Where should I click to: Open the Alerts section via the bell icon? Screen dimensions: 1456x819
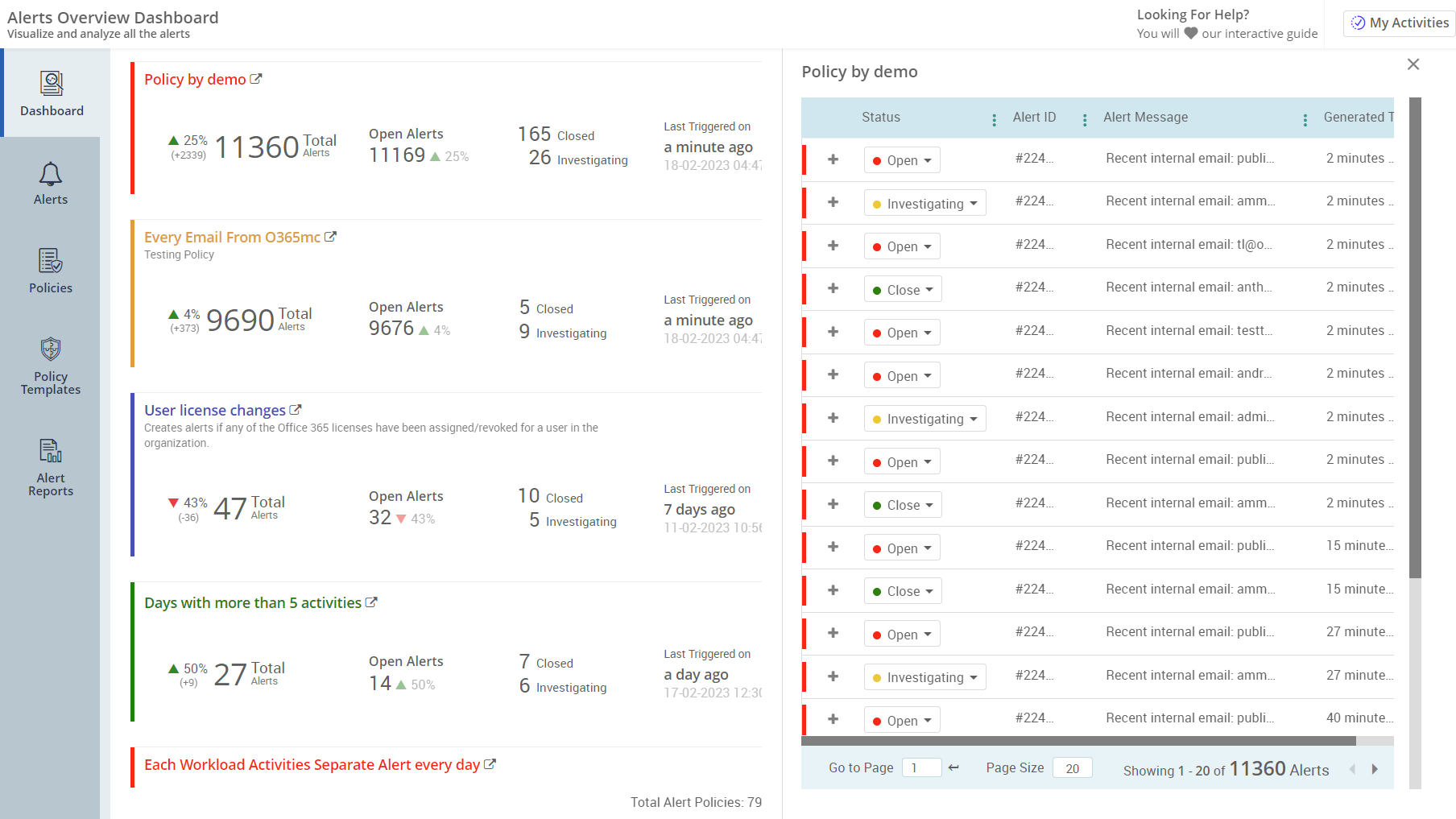[x=51, y=174]
